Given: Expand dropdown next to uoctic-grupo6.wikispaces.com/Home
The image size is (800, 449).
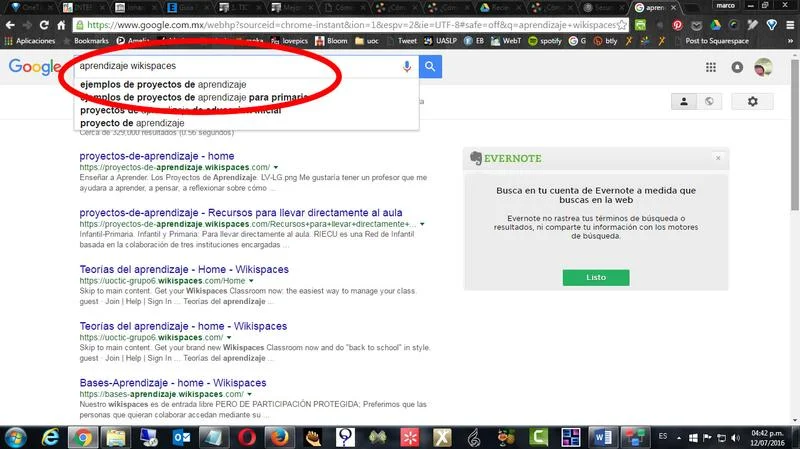Looking at the screenshot, I should click(251, 281).
